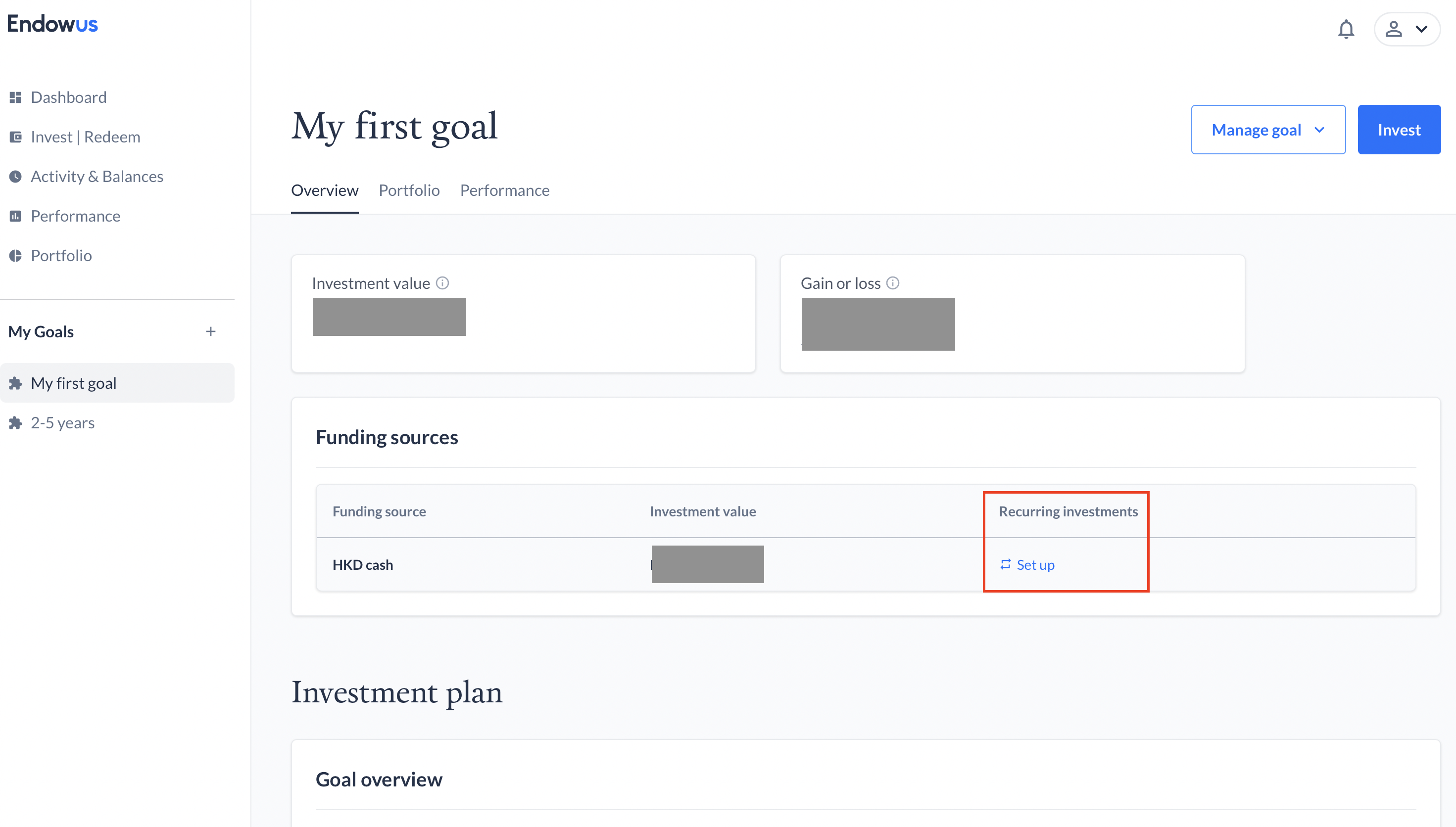Show Investment value info tooltip icon
The image size is (1456, 827).
tap(442, 283)
